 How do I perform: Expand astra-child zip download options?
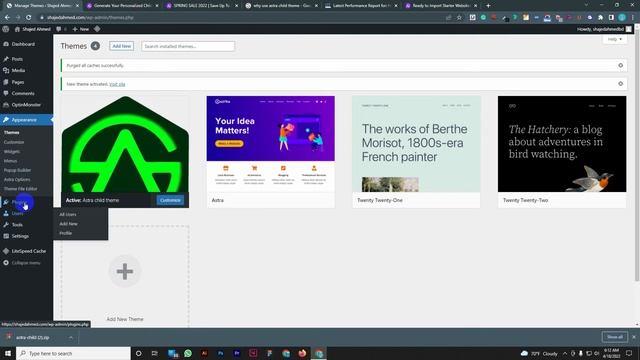(71, 338)
